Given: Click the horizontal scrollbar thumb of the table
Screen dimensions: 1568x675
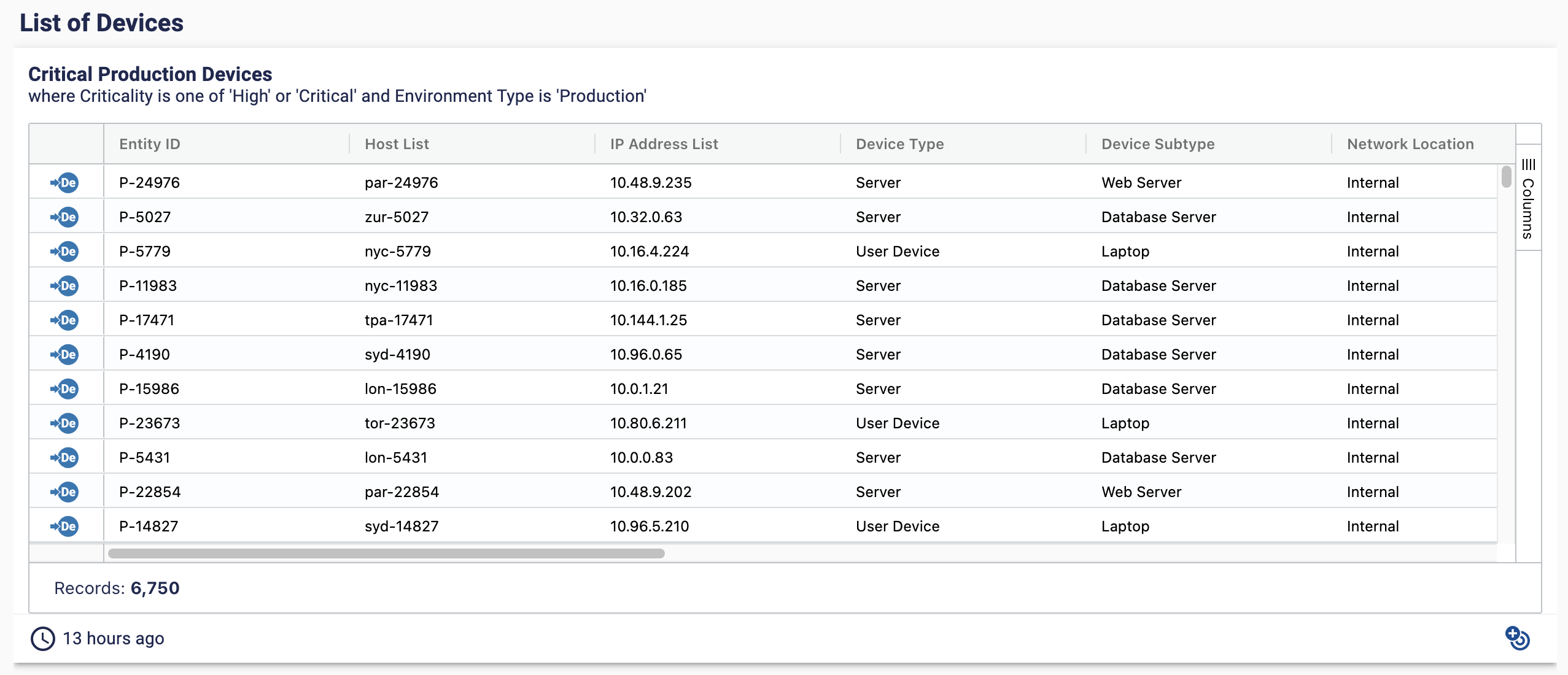Looking at the screenshot, I should click(386, 553).
